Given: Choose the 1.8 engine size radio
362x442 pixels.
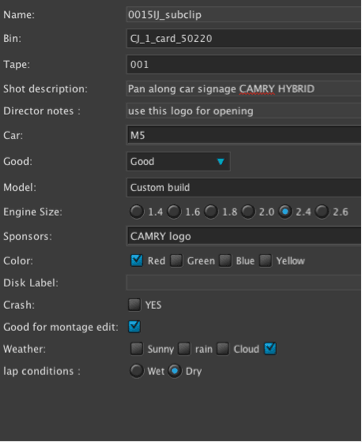Looking at the screenshot, I should coord(211,212).
